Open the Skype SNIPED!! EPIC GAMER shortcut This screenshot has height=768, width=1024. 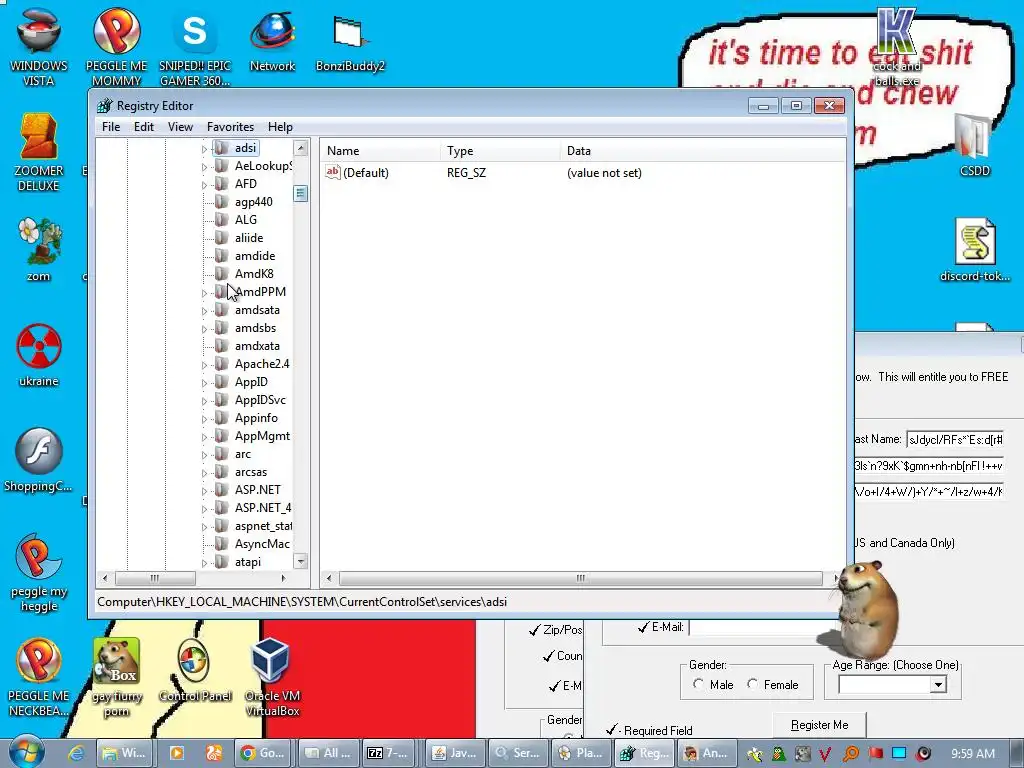tap(195, 46)
